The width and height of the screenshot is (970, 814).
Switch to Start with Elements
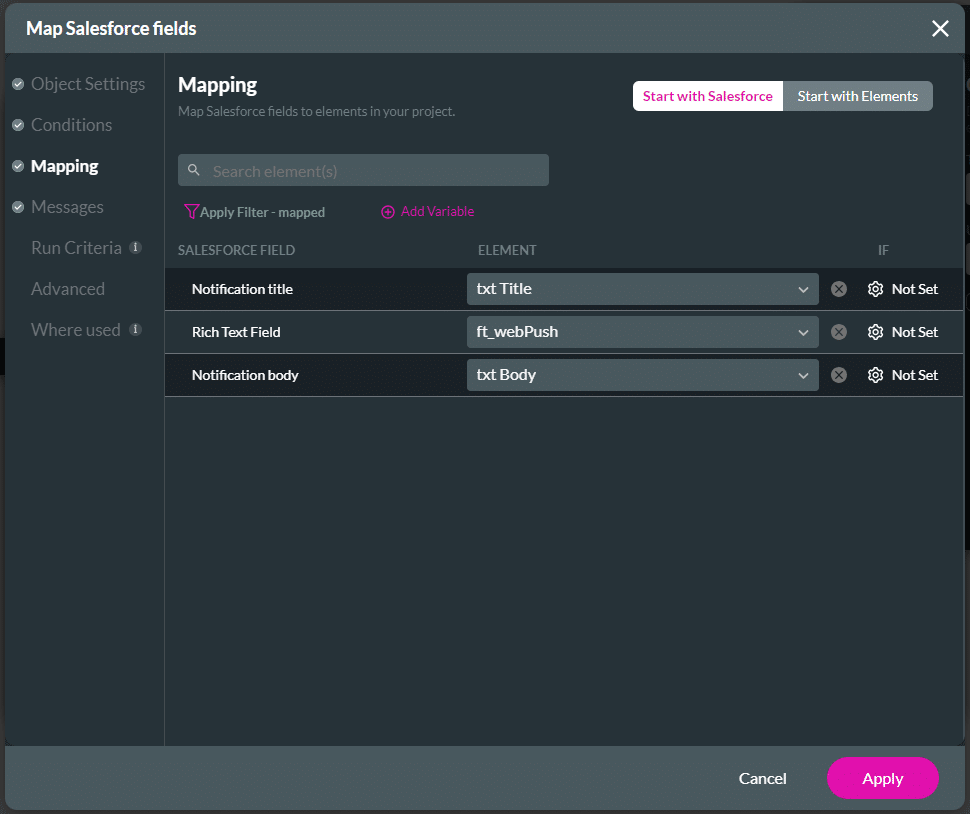[x=858, y=96]
